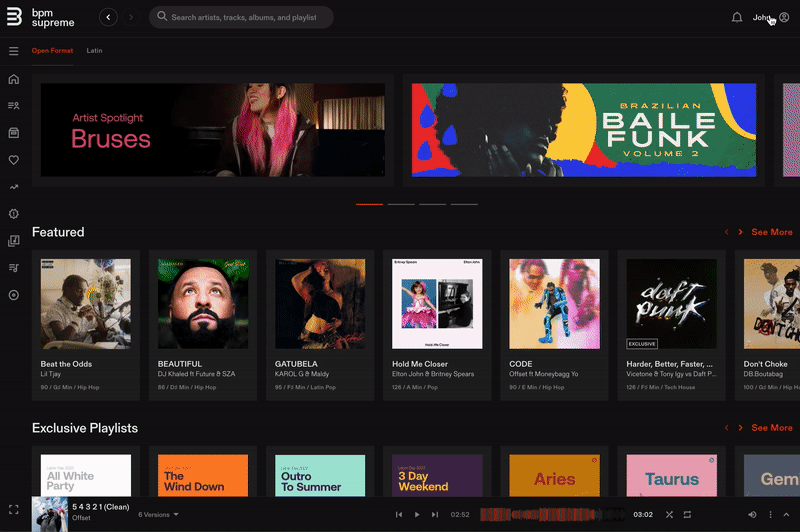800x532 pixels.
Task: Open the Hold Me Closer cover
Action: 437,304
